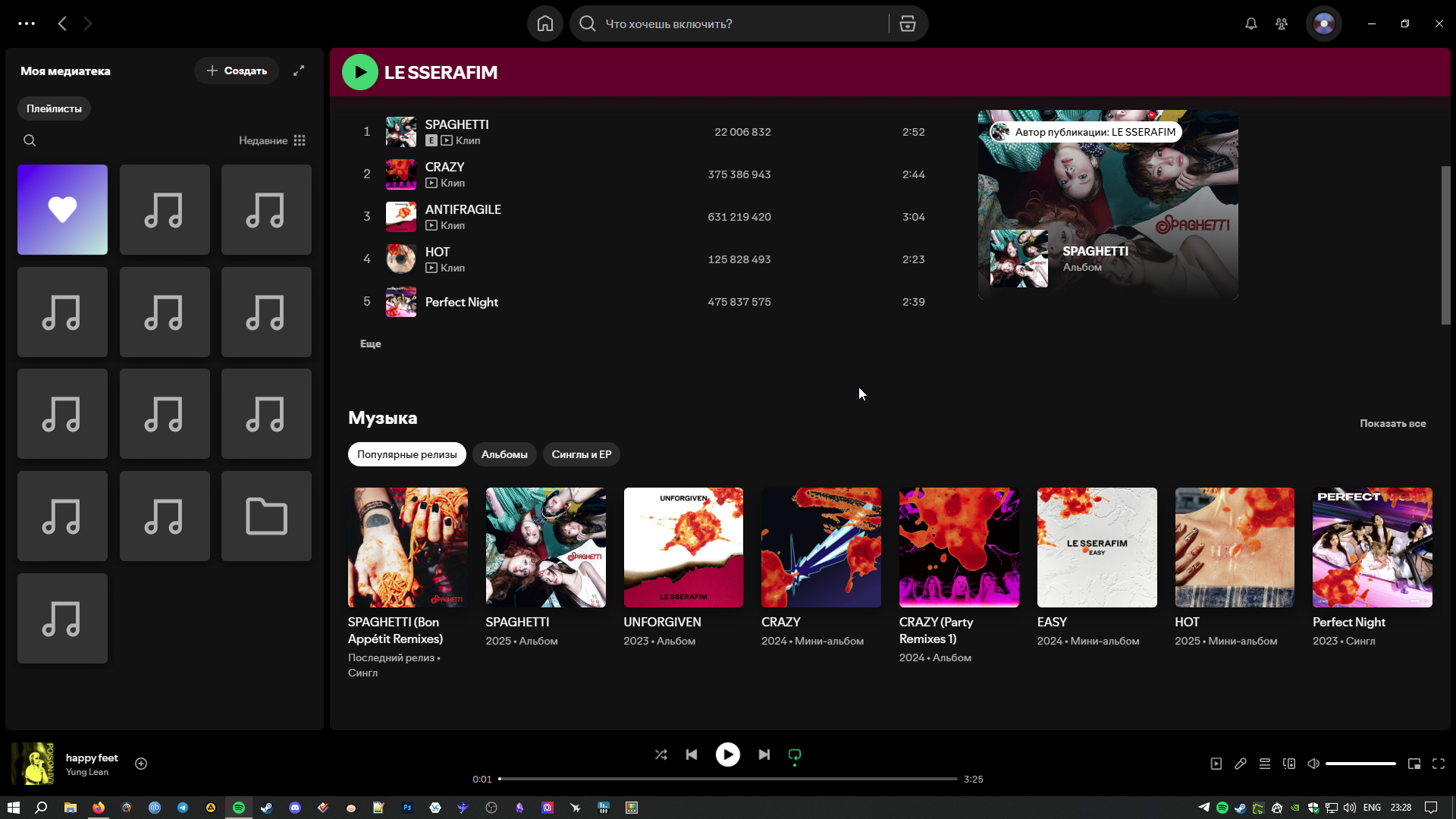Open Connect to a device icon
This screenshot has width=1456, height=819.
1288,764
